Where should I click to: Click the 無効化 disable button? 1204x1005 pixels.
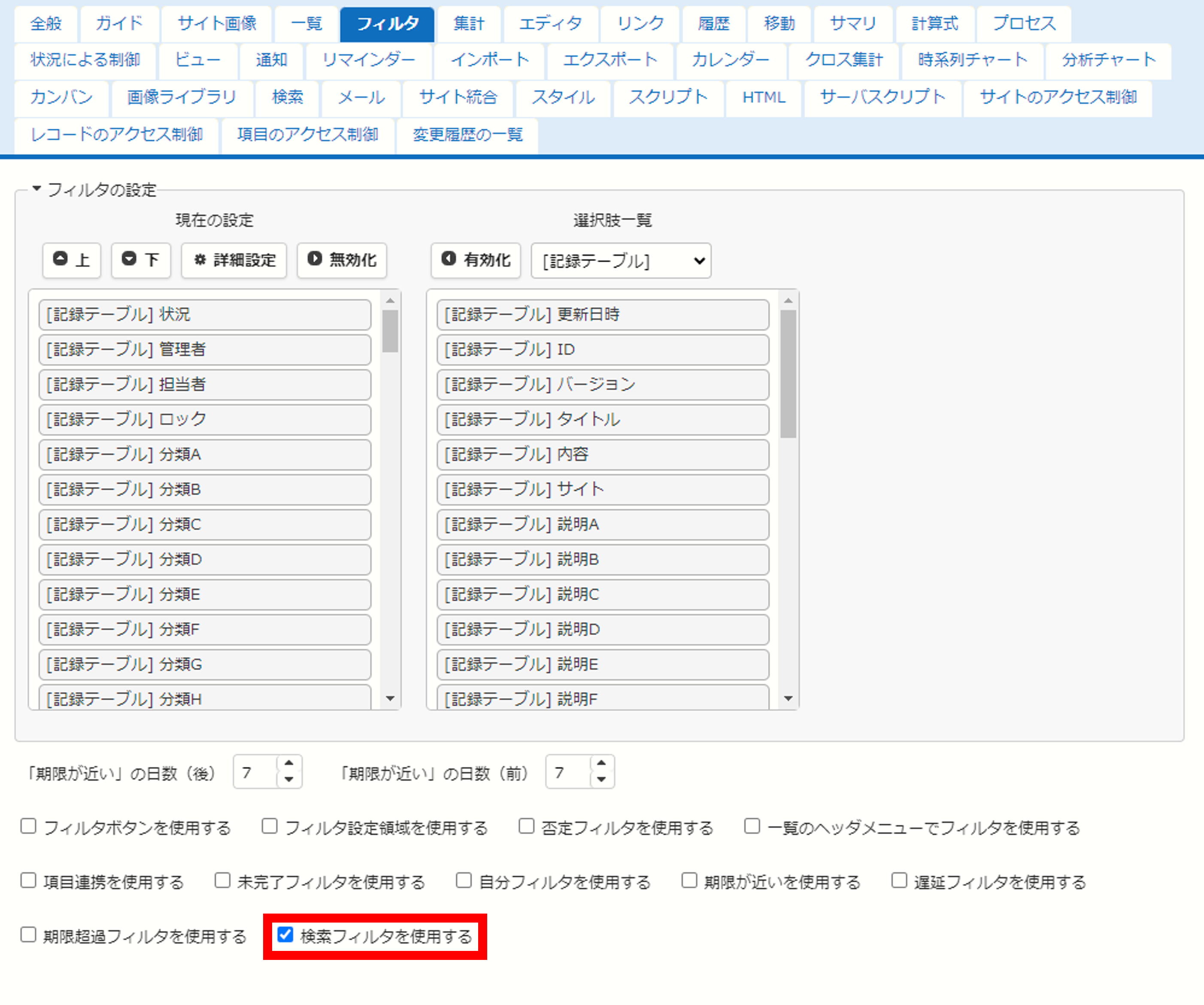342,260
